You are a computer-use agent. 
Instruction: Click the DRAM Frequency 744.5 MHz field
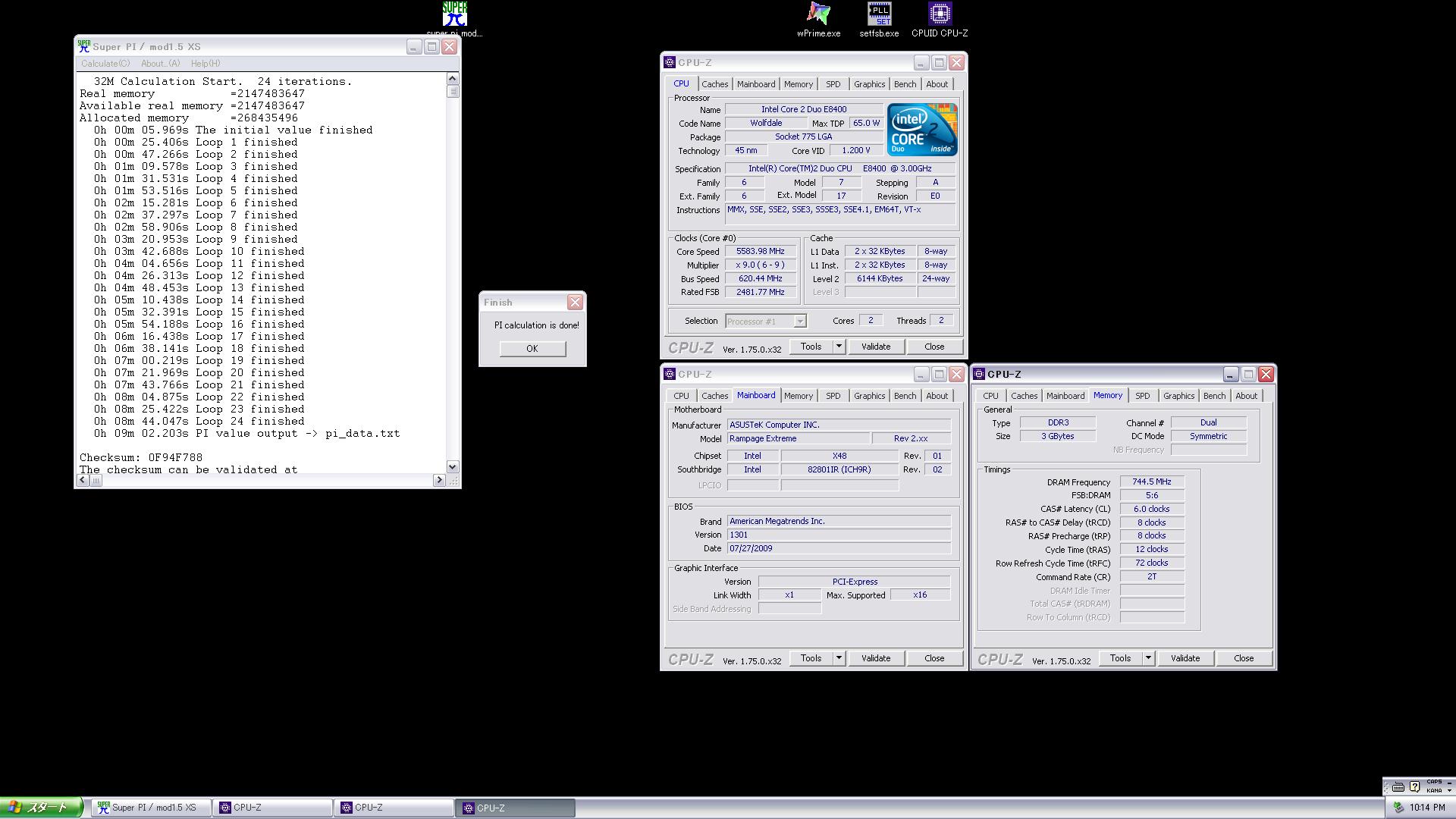point(1151,482)
